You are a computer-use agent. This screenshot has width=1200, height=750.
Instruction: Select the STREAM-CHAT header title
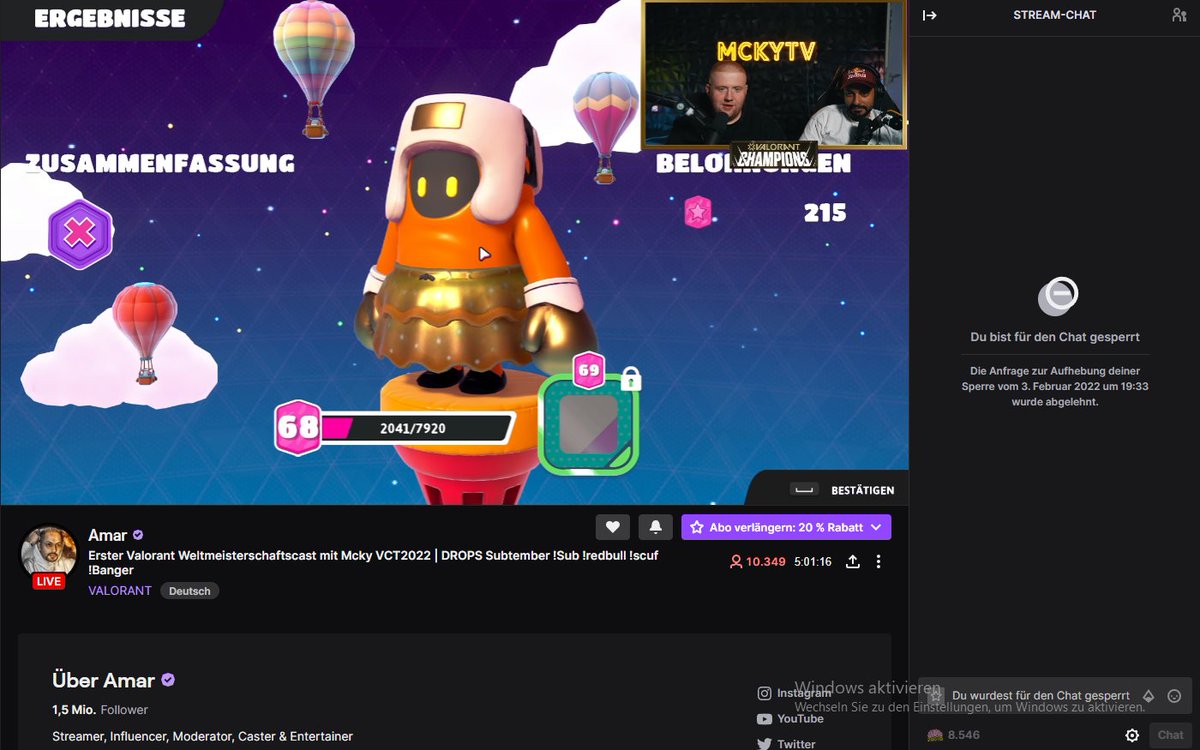tap(1054, 15)
